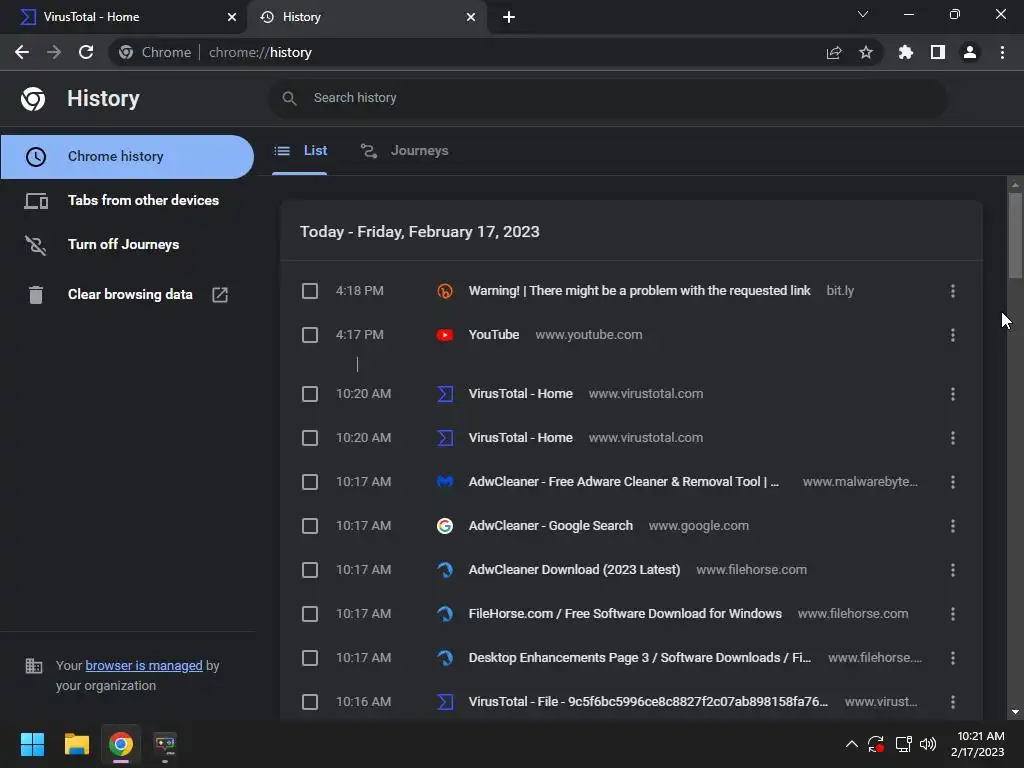The image size is (1024, 768).
Task: Click the trash icon next to Clear browsing data
Action: pyautogui.click(x=36, y=295)
